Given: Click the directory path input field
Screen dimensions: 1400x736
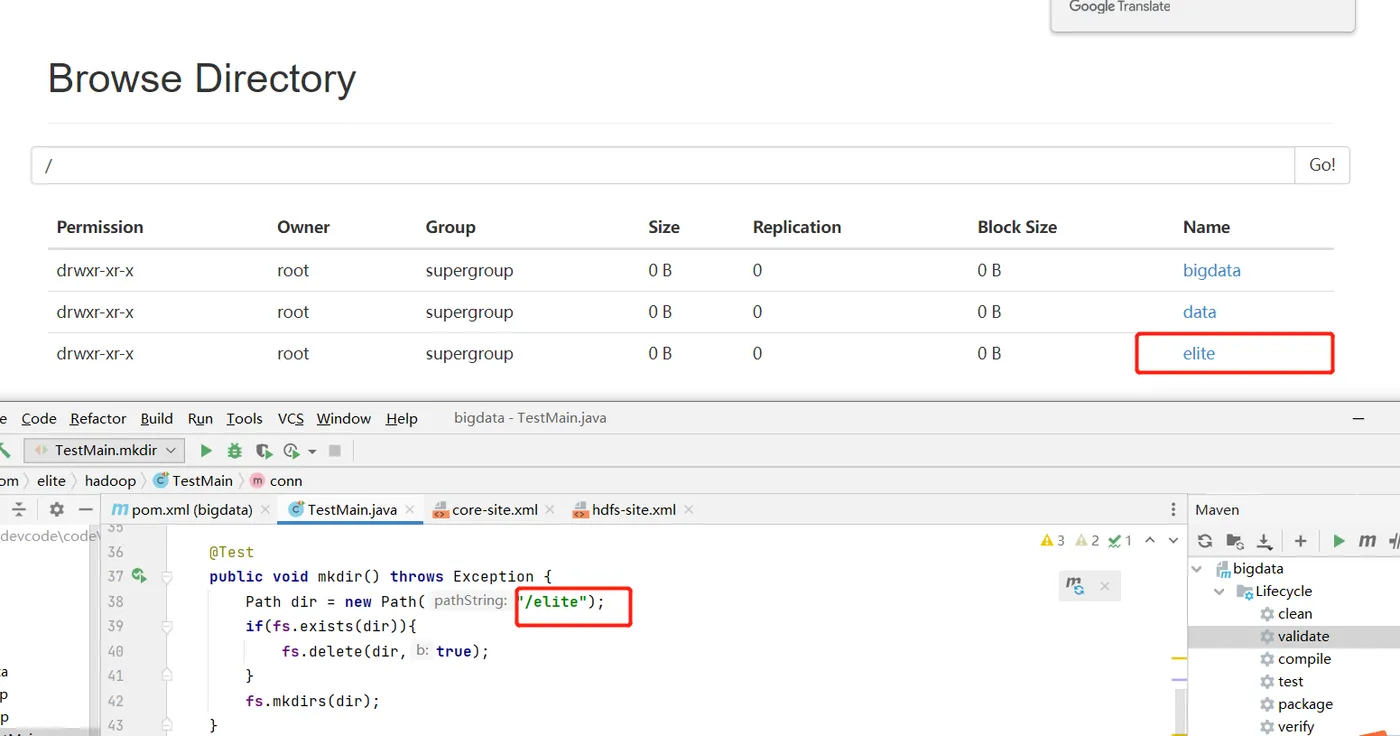Looking at the screenshot, I should 662,165.
